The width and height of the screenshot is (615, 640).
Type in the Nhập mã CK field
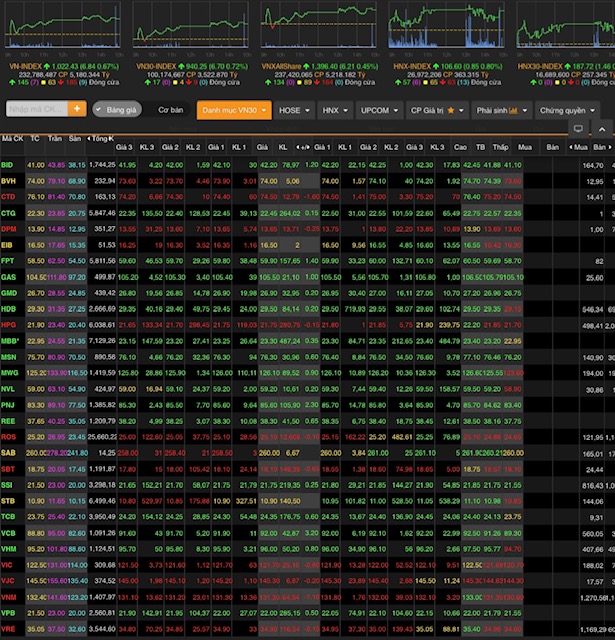[x=36, y=109]
